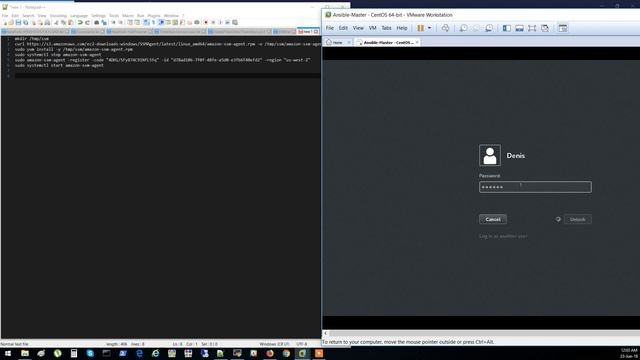
Task: Click the Undo icon in Notepad++
Action: coord(80,22)
